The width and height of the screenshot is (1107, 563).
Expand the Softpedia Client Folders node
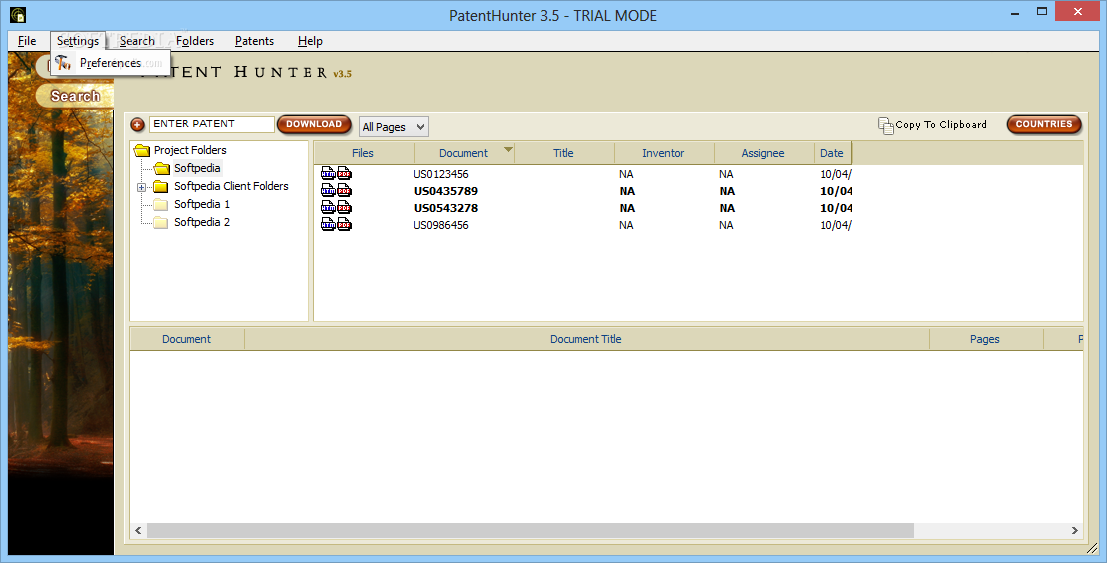pyautogui.click(x=141, y=187)
